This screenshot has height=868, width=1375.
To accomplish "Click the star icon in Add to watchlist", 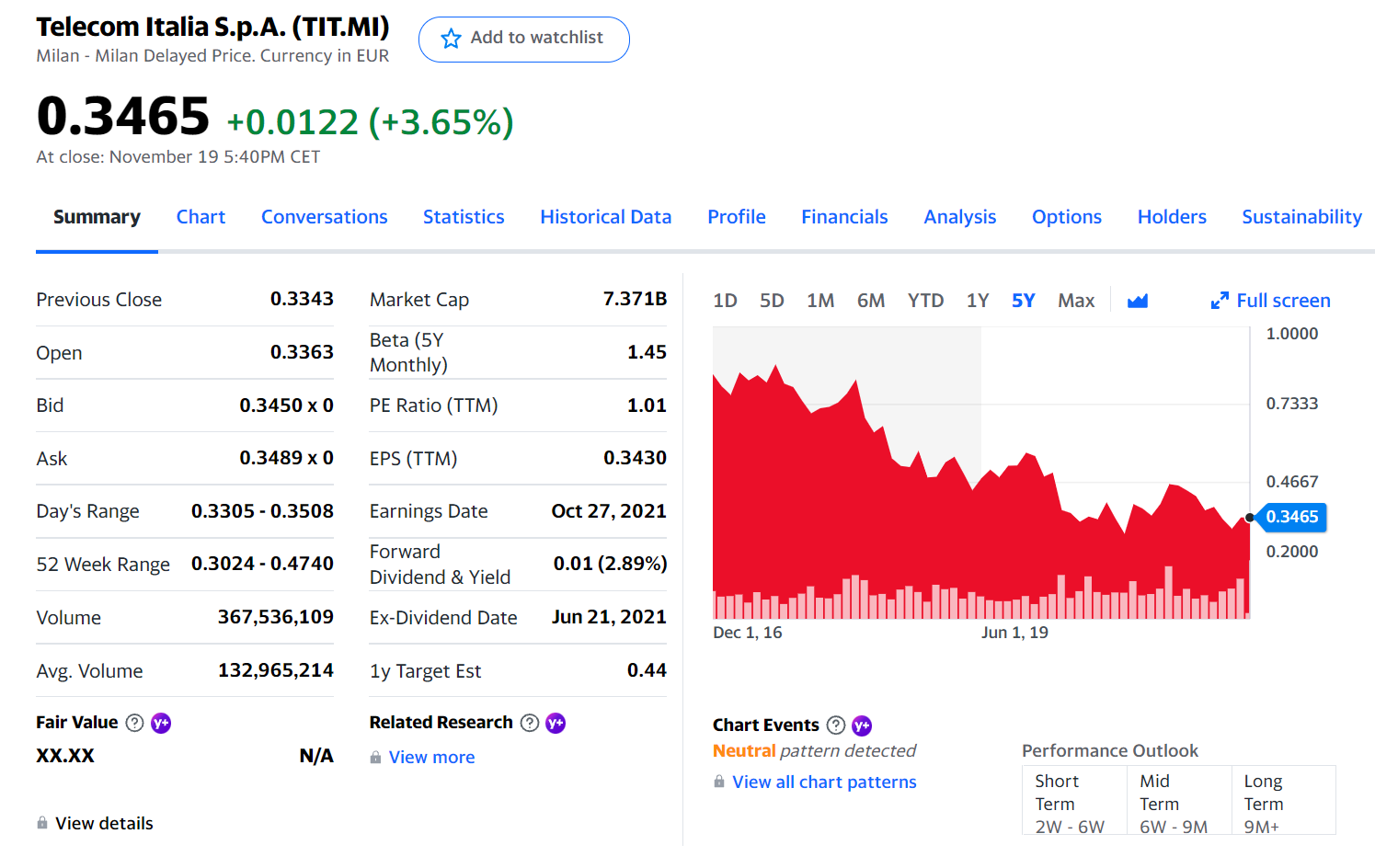I will 451,39.
